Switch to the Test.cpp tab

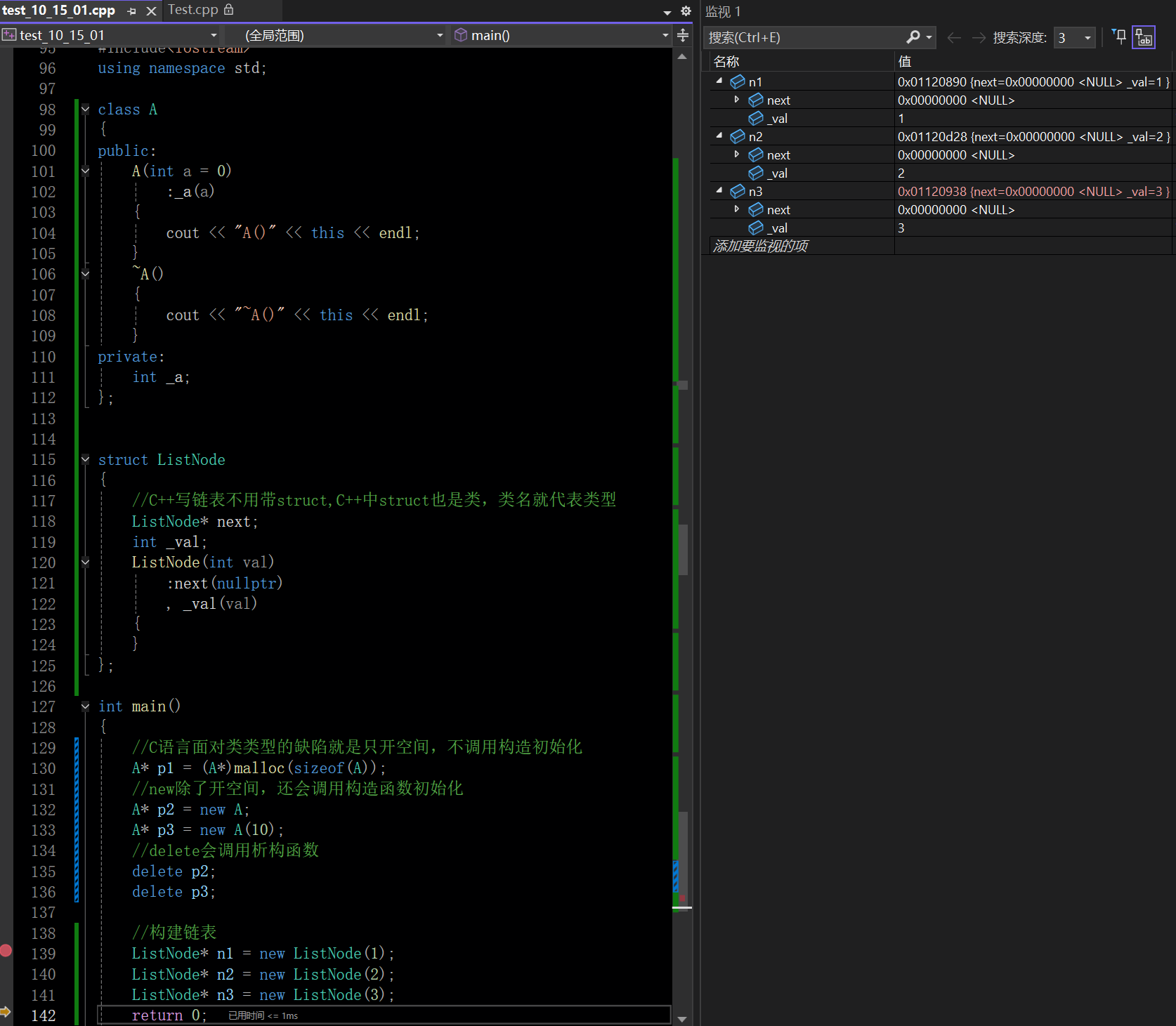[193, 10]
